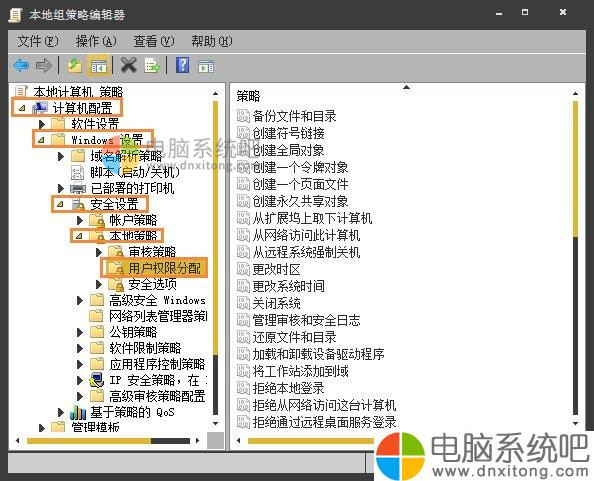Collapse the 计算机配置 node
This screenshot has width=594, height=481.
[x=22, y=108]
